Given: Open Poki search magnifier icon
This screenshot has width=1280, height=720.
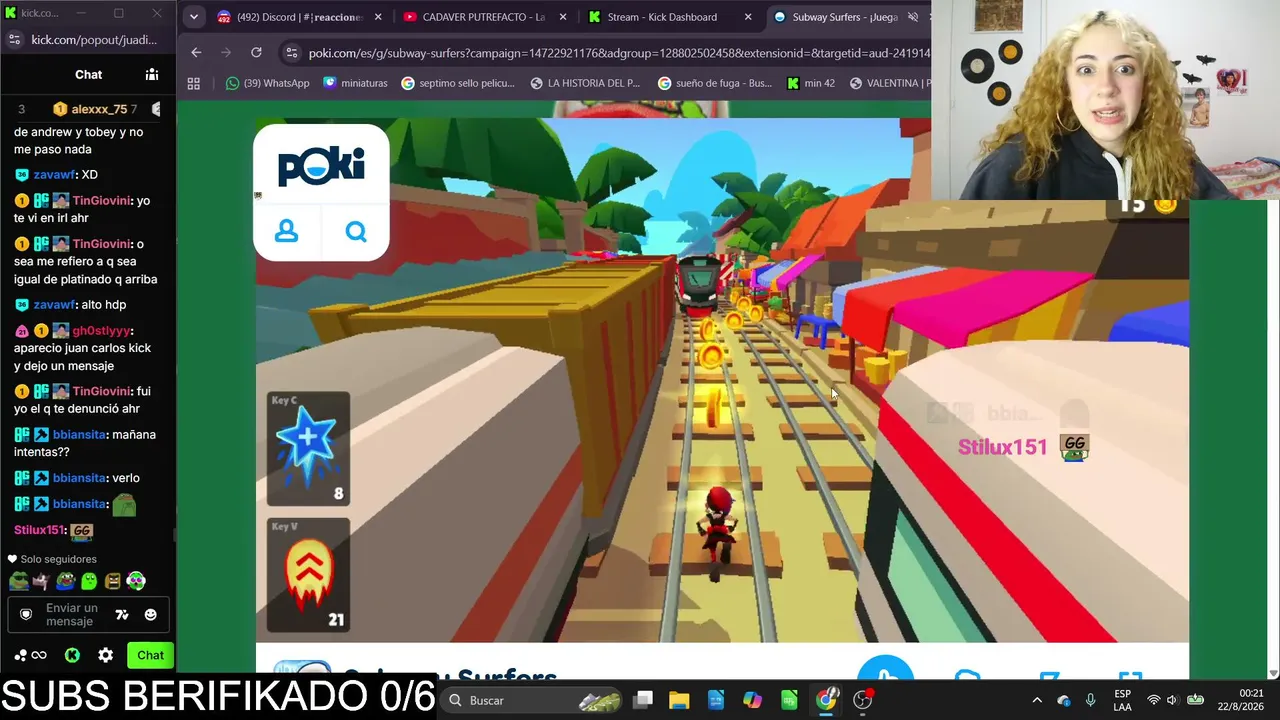Looking at the screenshot, I should (356, 232).
